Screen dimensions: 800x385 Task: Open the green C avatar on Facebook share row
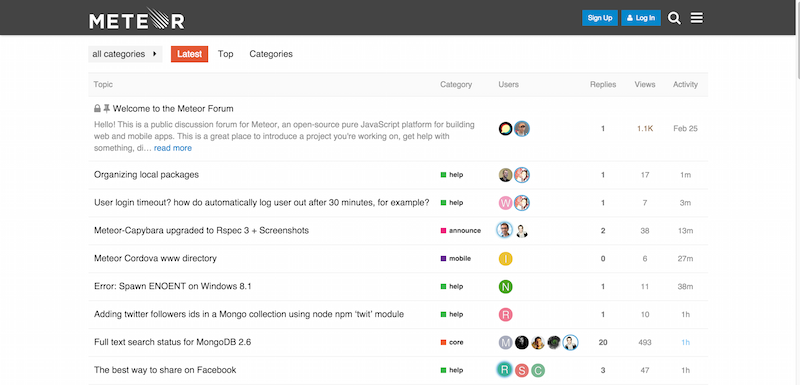(x=537, y=371)
